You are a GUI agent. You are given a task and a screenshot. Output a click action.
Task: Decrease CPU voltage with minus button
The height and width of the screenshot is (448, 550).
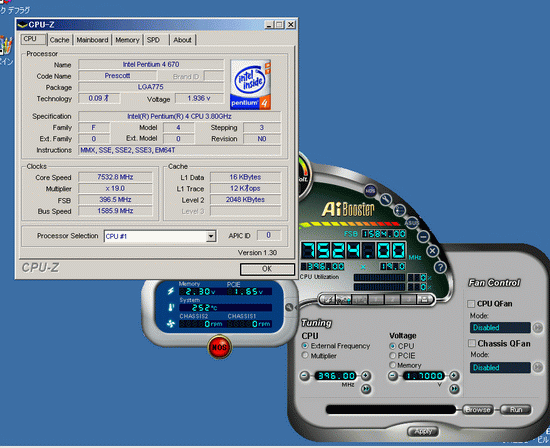coord(393,376)
